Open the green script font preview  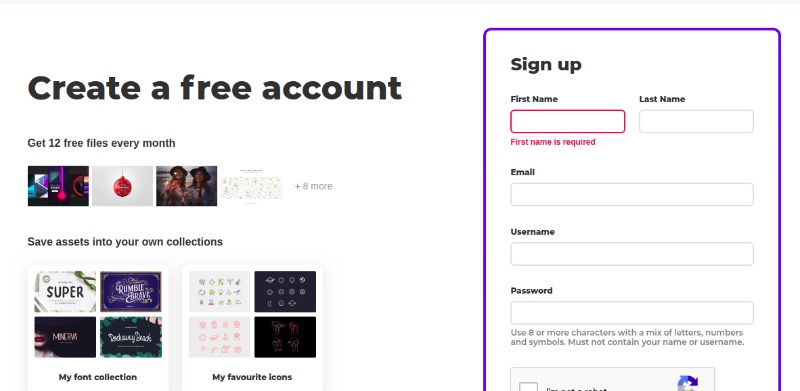131,337
